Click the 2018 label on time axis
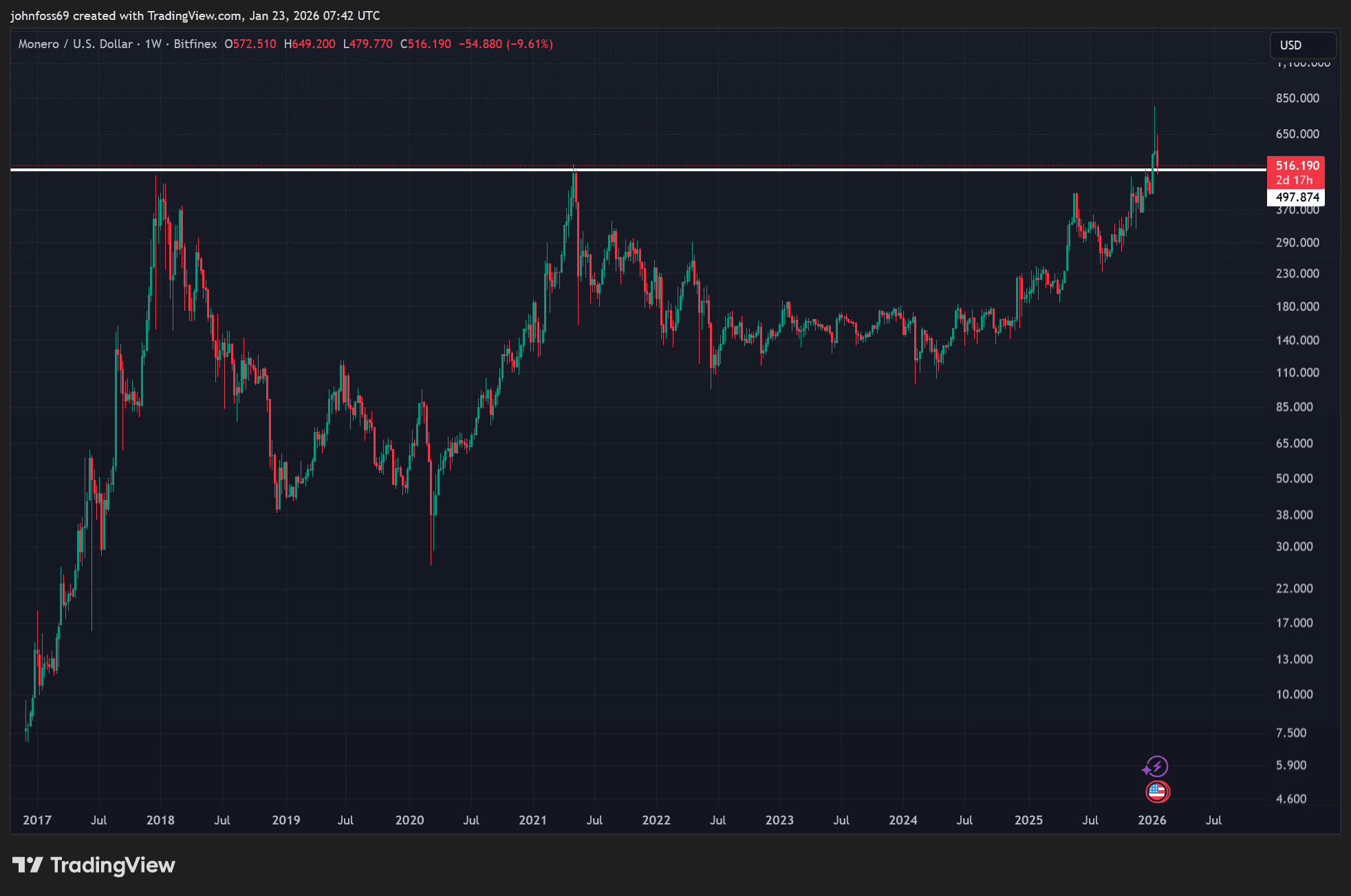Image resolution: width=1351 pixels, height=896 pixels. [160, 820]
